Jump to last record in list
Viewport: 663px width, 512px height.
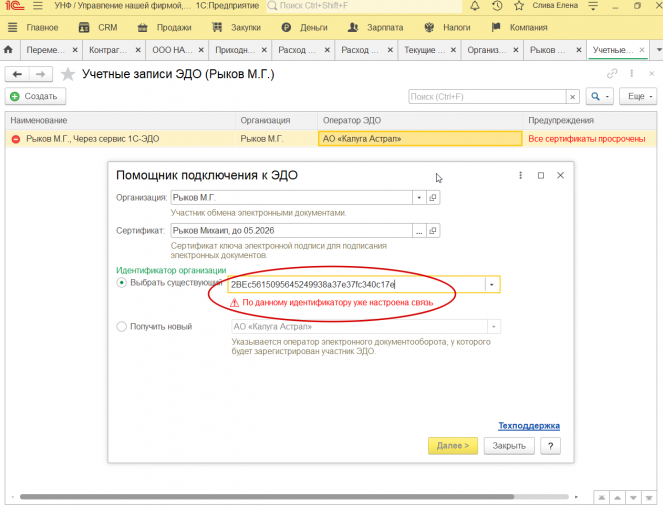coord(649,498)
